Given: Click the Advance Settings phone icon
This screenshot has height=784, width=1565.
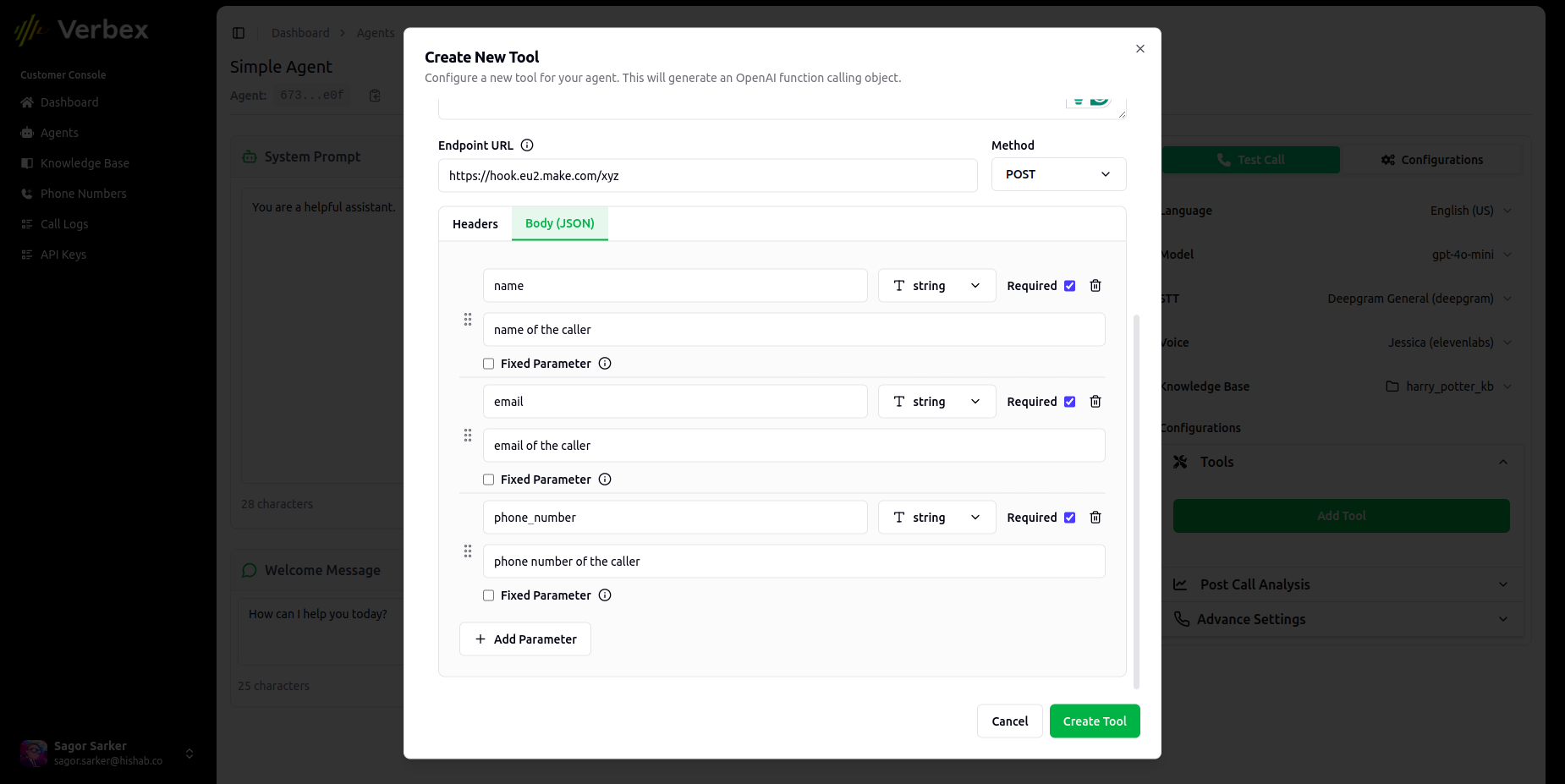Looking at the screenshot, I should point(1181,619).
